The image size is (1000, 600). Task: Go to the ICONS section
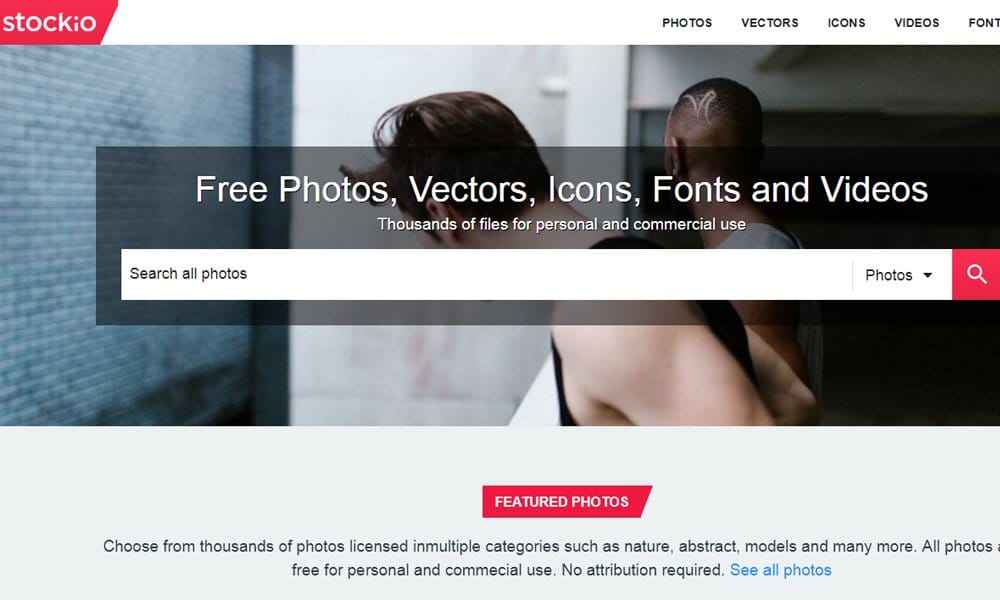pos(846,23)
